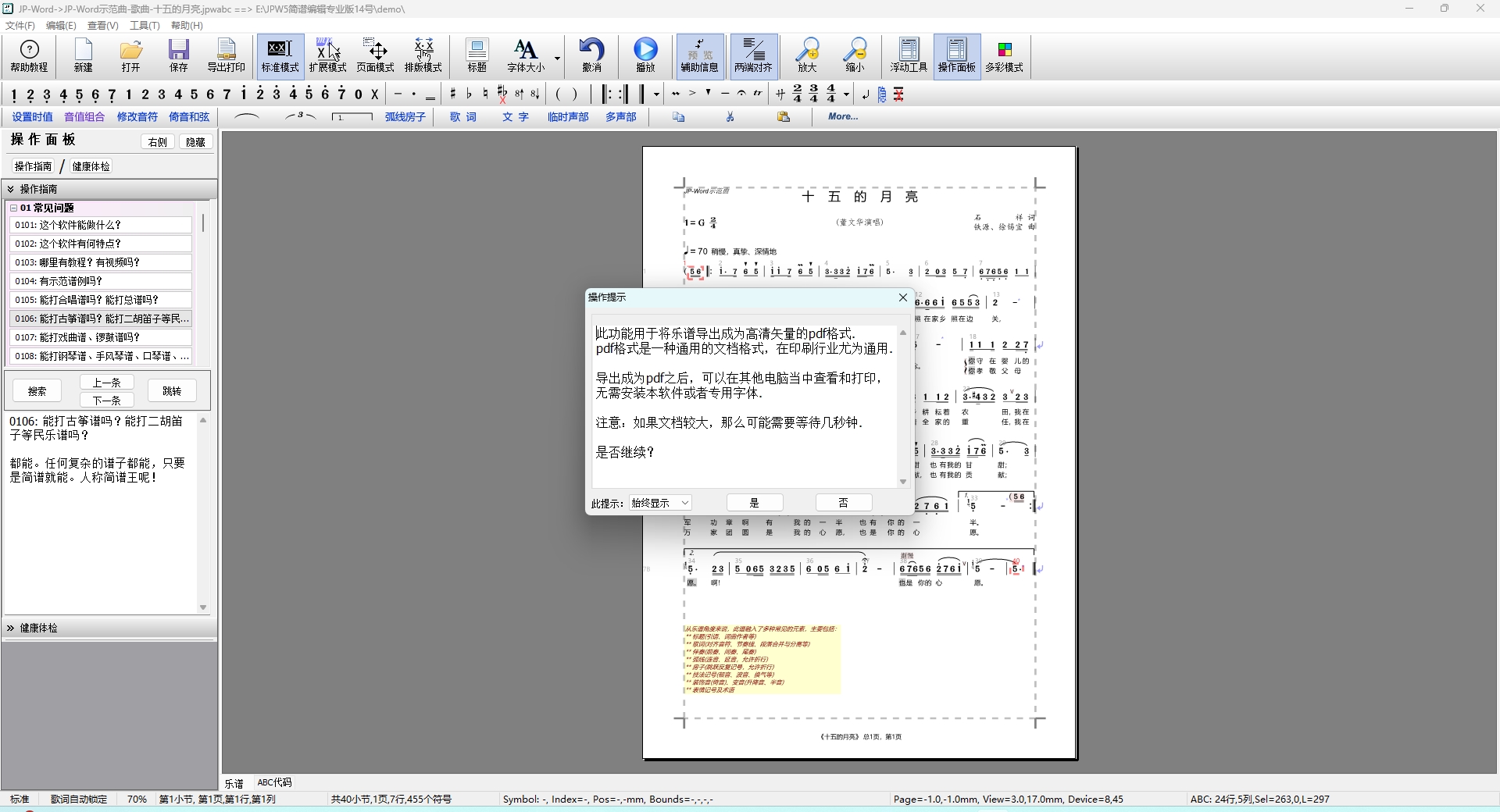Image resolution: width=1500 pixels, height=812 pixels.
Task: Select FAQ 0104: 有示范谱例吗?
Action: pyautogui.click(x=101, y=281)
